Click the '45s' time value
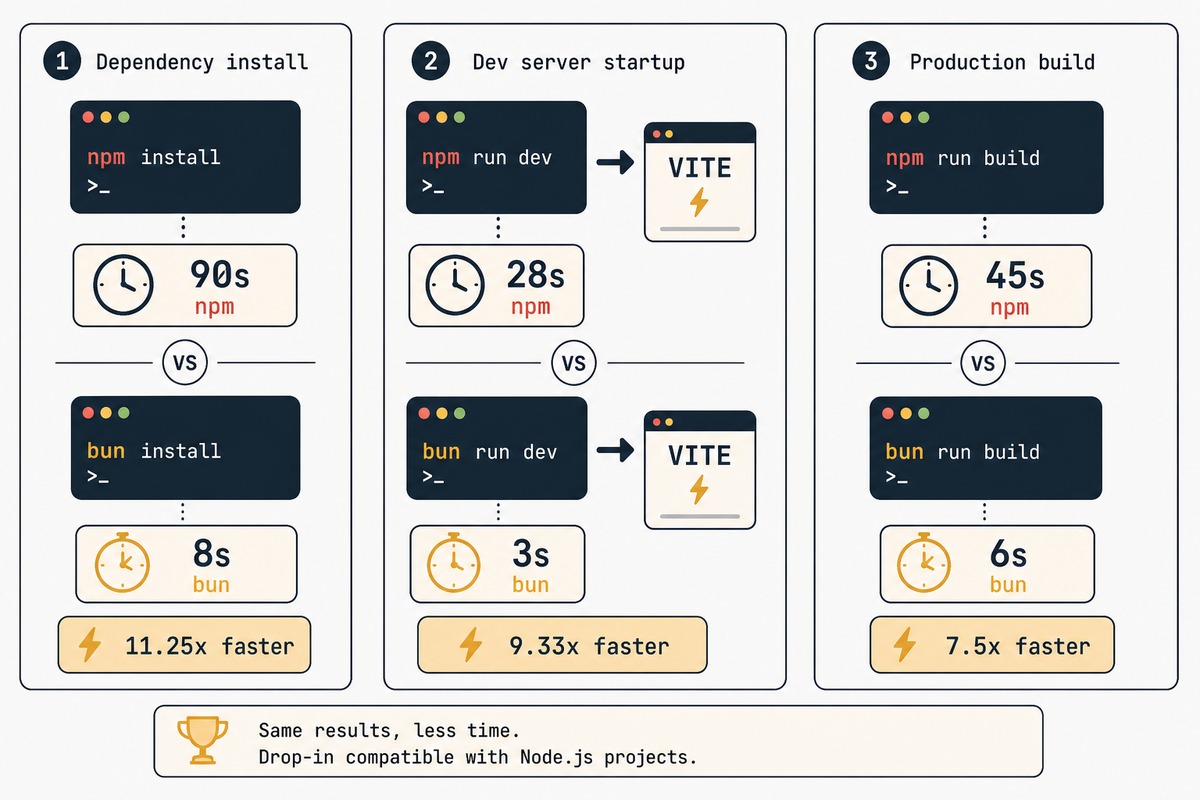 click(x=1016, y=275)
